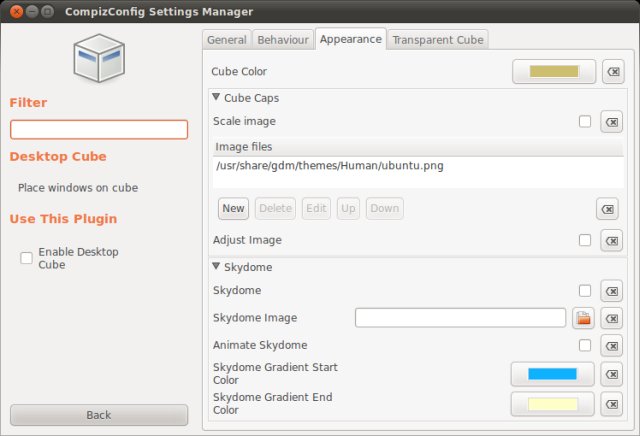Enable the Skydome checkbox
The width and height of the screenshot is (640, 436).
pyautogui.click(x=585, y=291)
